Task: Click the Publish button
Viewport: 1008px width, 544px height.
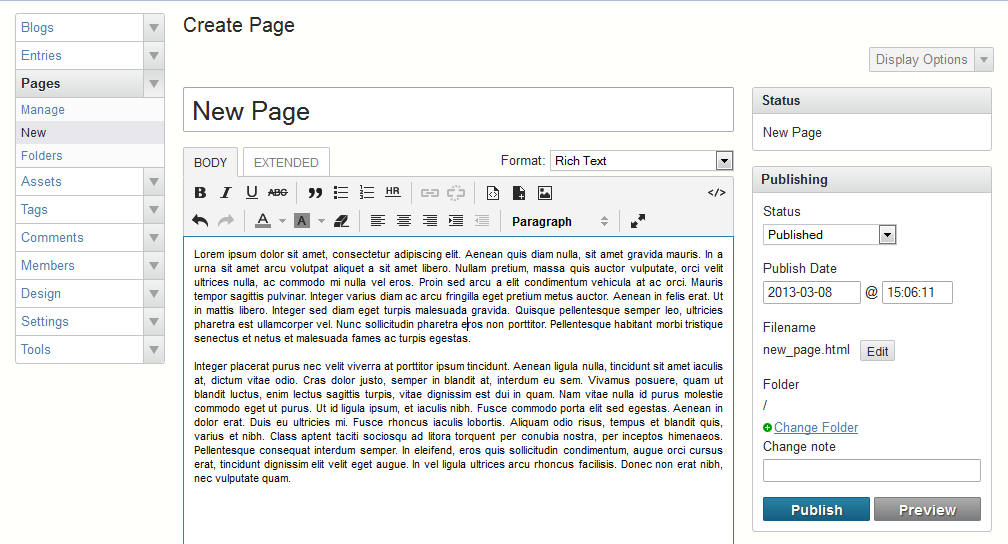Action: click(x=816, y=510)
